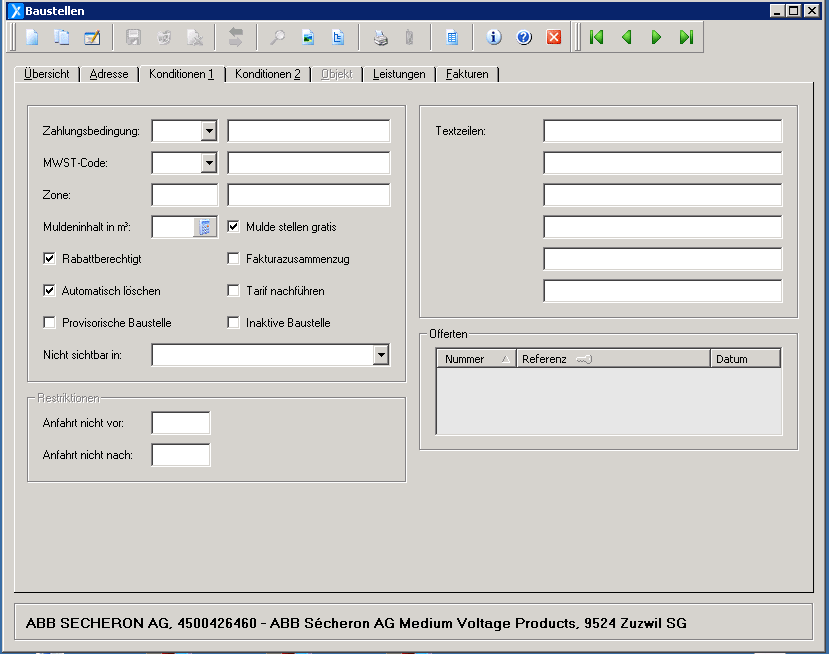This screenshot has width=829, height=654.
Task: Toggle the Rabattberechtigt checkbox
Action: (x=49, y=259)
